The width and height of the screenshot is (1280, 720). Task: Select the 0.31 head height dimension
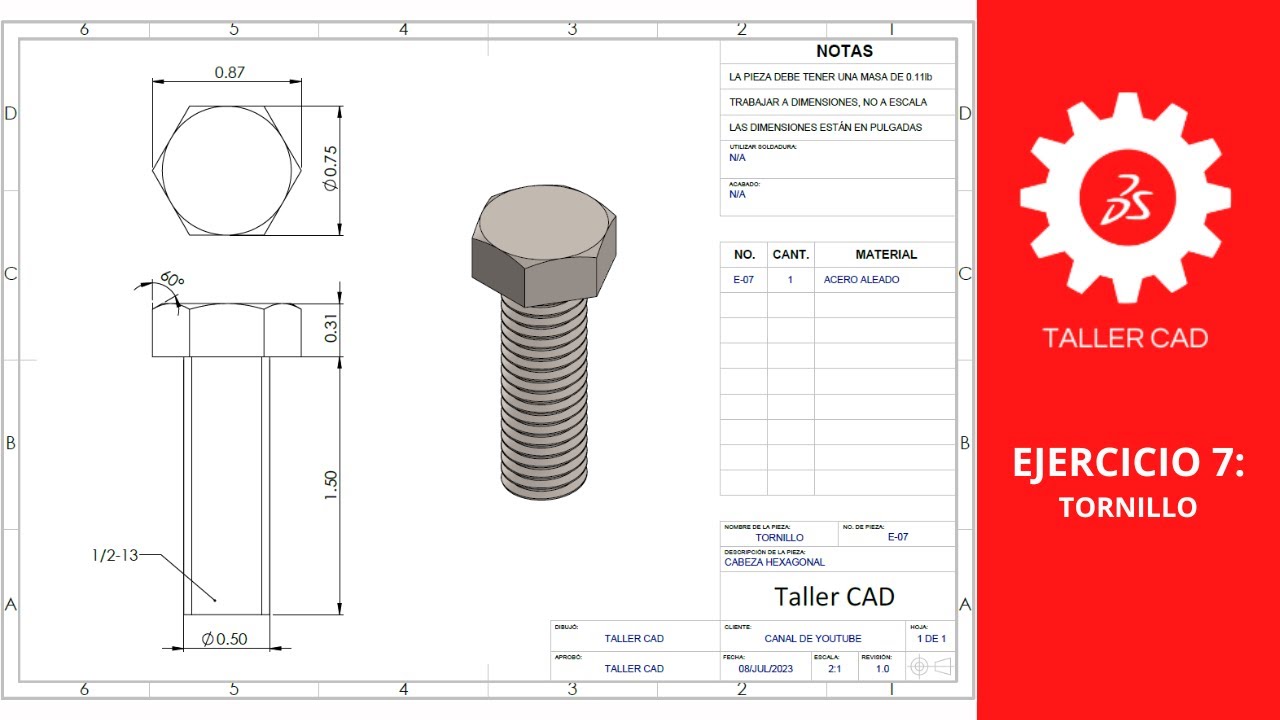point(331,330)
